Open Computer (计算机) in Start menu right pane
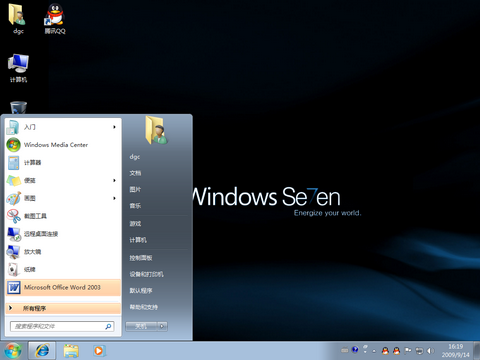The width and height of the screenshot is (480, 360). [138, 240]
